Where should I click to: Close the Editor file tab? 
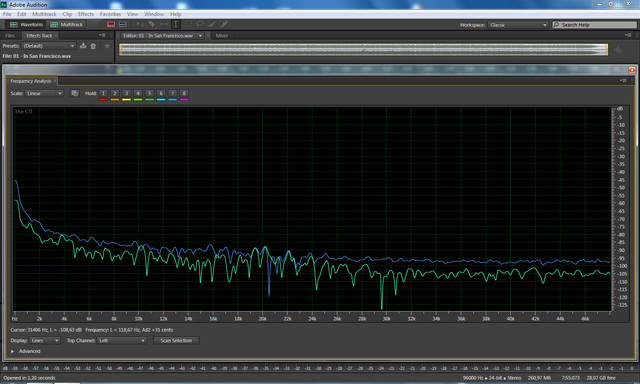click(208, 36)
